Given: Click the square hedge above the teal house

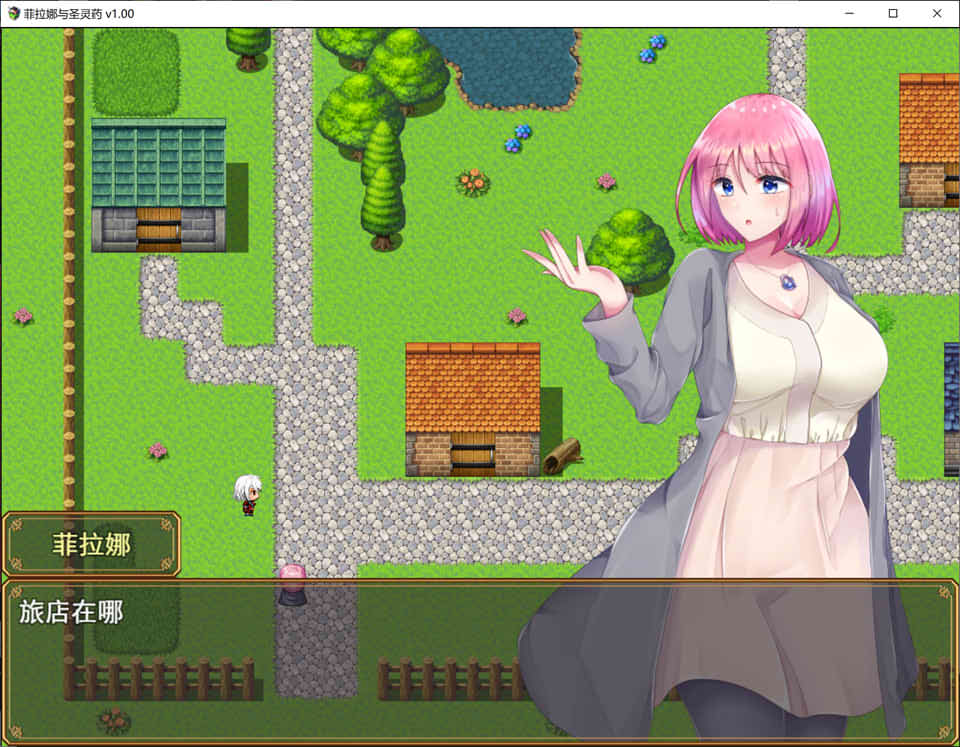Looking at the screenshot, I should (x=136, y=70).
